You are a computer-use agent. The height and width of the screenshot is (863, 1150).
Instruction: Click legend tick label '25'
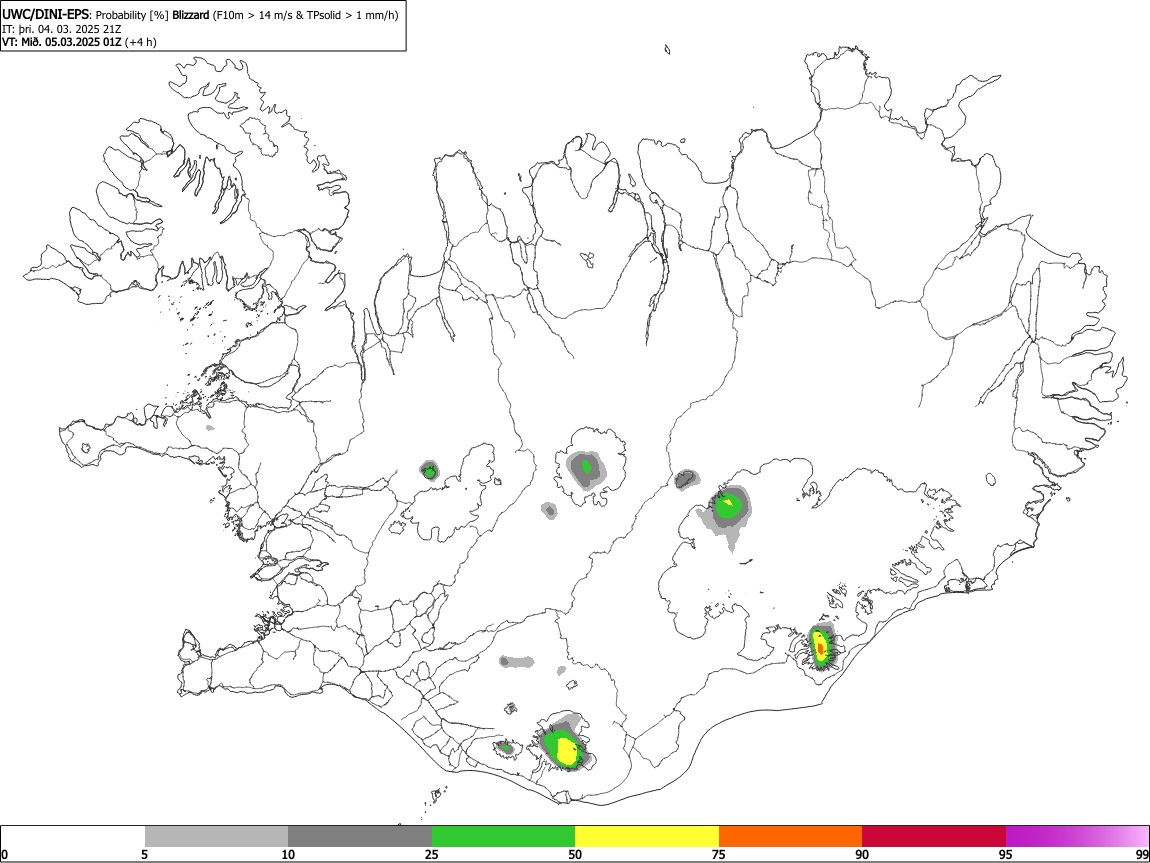tap(432, 854)
